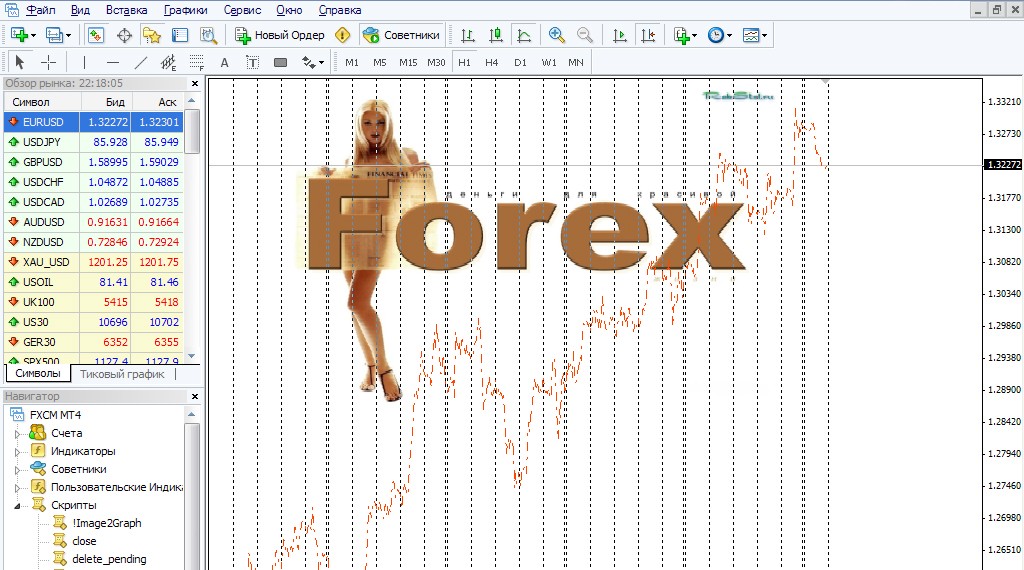The width and height of the screenshot is (1024, 570).
Task: Switch chart to H4 timeframe
Action: (x=492, y=63)
